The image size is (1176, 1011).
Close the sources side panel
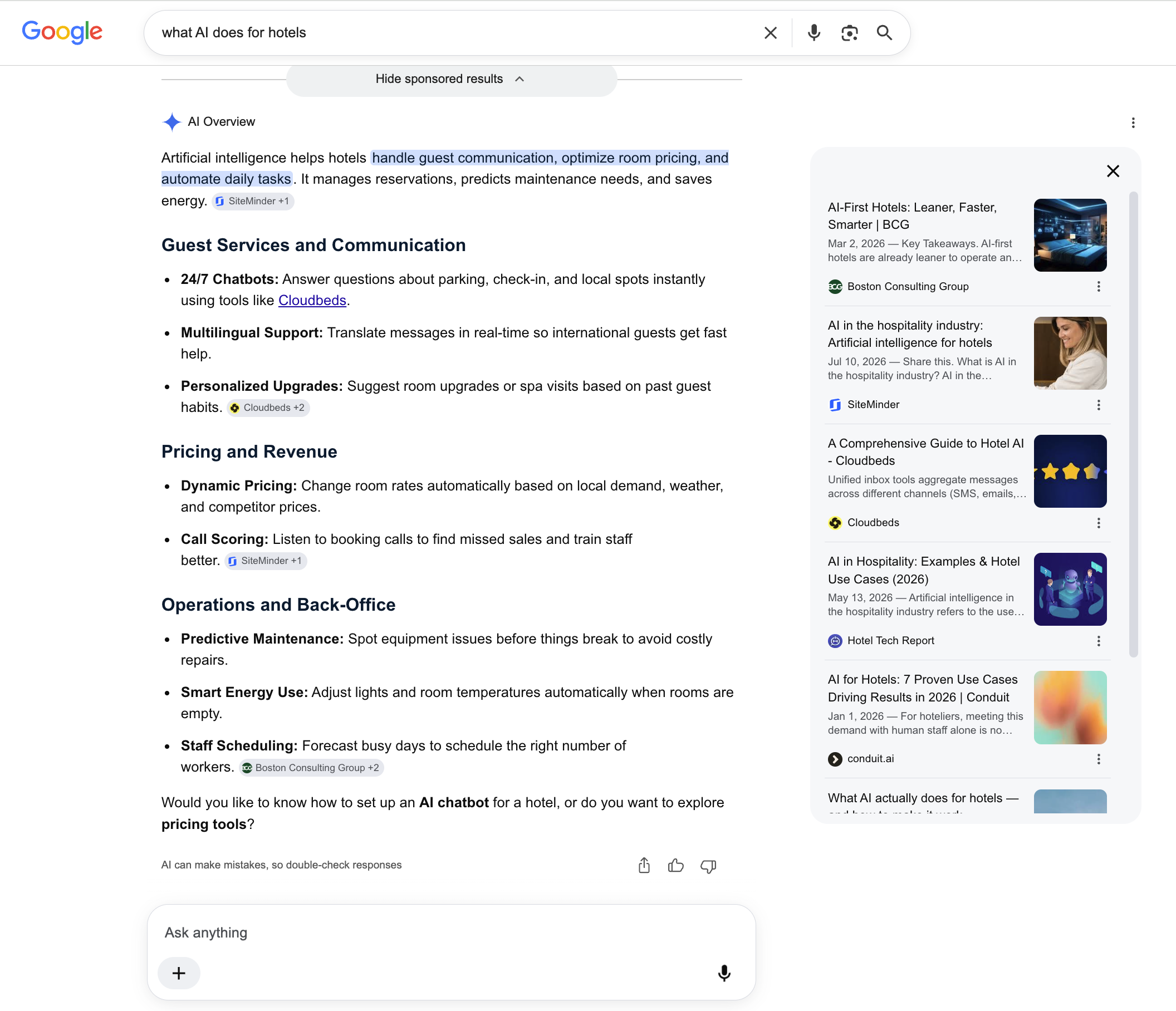click(1113, 171)
